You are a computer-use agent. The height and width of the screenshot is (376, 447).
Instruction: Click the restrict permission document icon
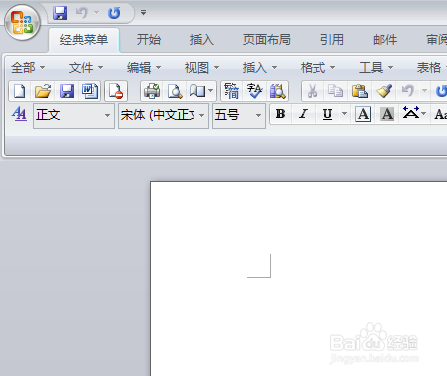click(x=116, y=91)
